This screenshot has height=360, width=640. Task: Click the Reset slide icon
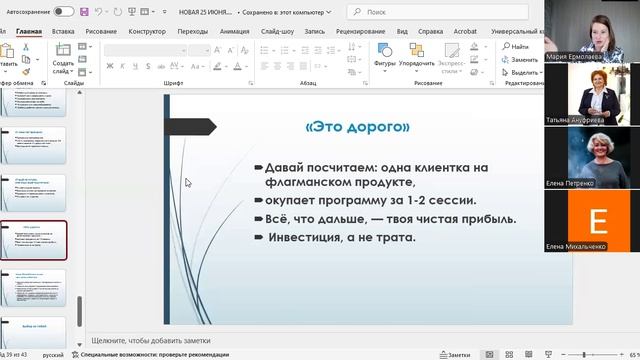82,59
